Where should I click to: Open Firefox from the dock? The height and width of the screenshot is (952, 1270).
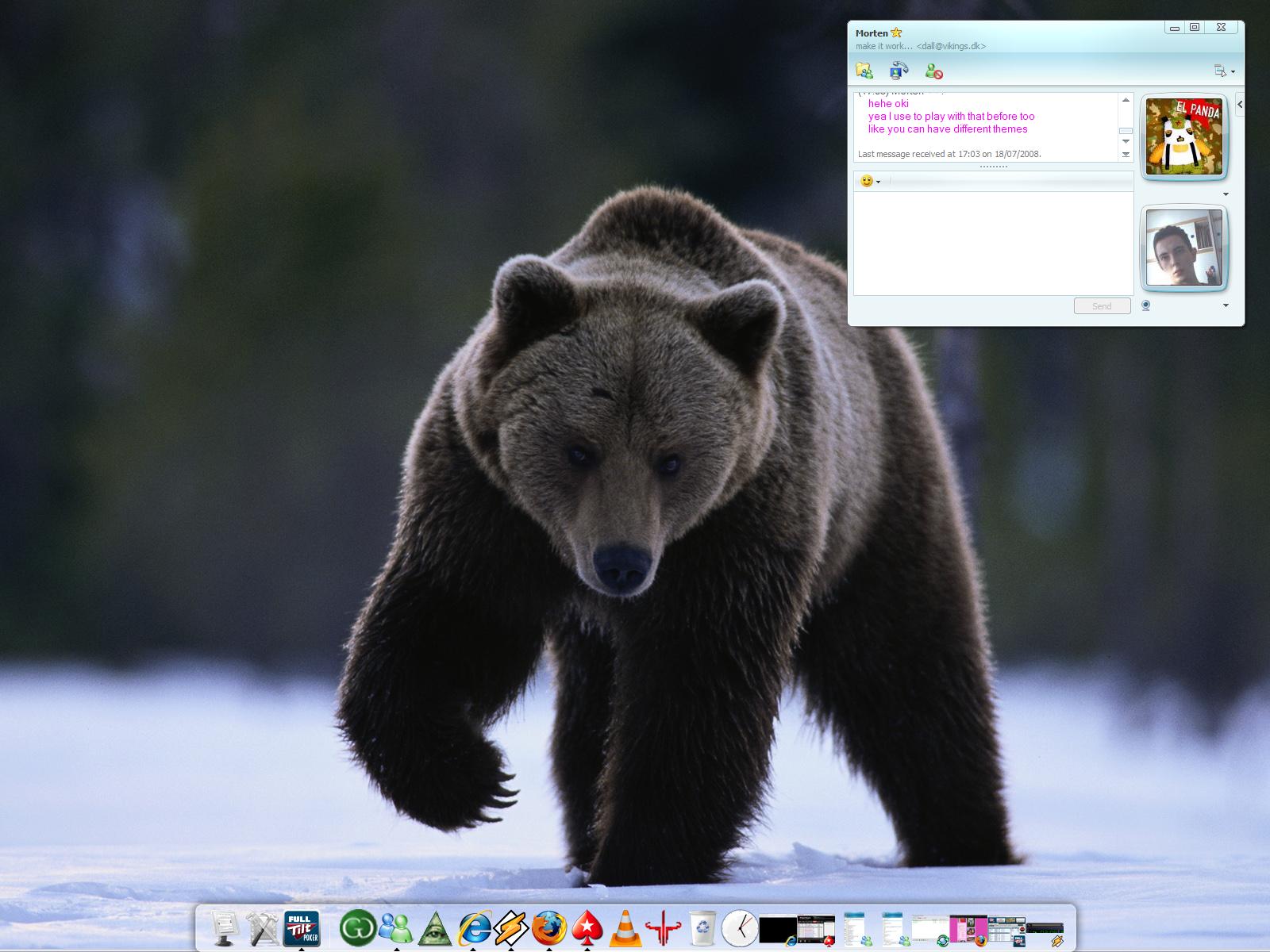point(548,927)
